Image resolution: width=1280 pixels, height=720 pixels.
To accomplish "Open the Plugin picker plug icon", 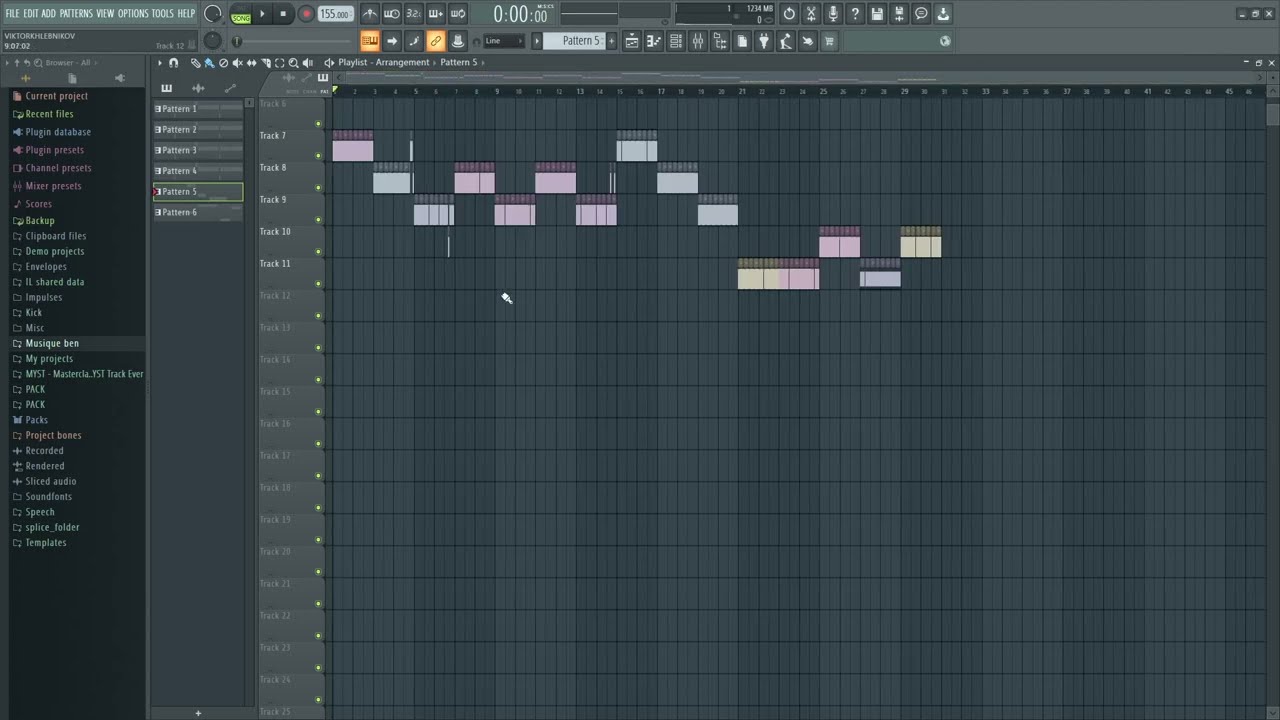I will [764, 41].
